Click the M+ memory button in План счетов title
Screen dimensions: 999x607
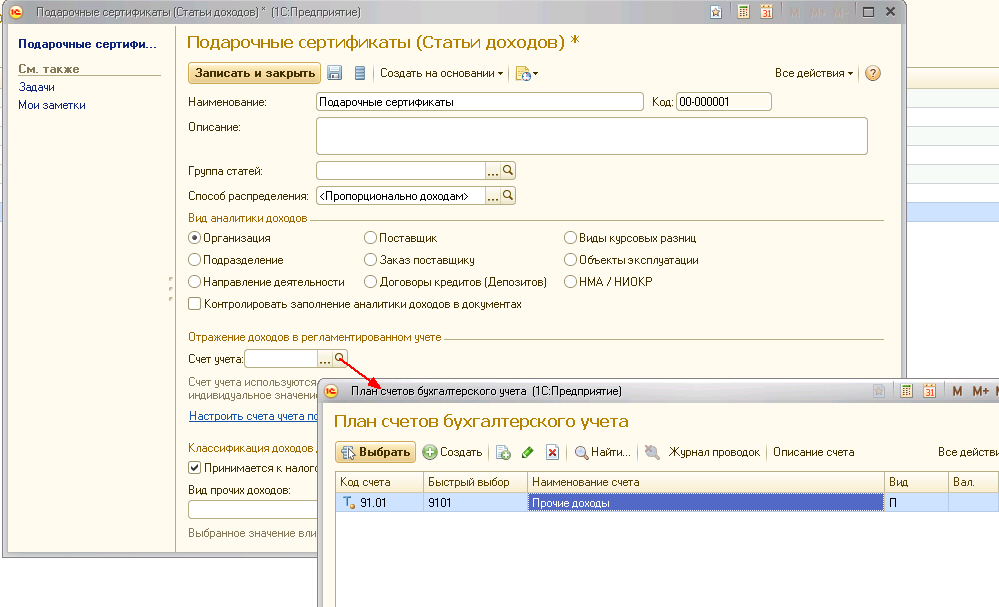click(x=981, y=391)
